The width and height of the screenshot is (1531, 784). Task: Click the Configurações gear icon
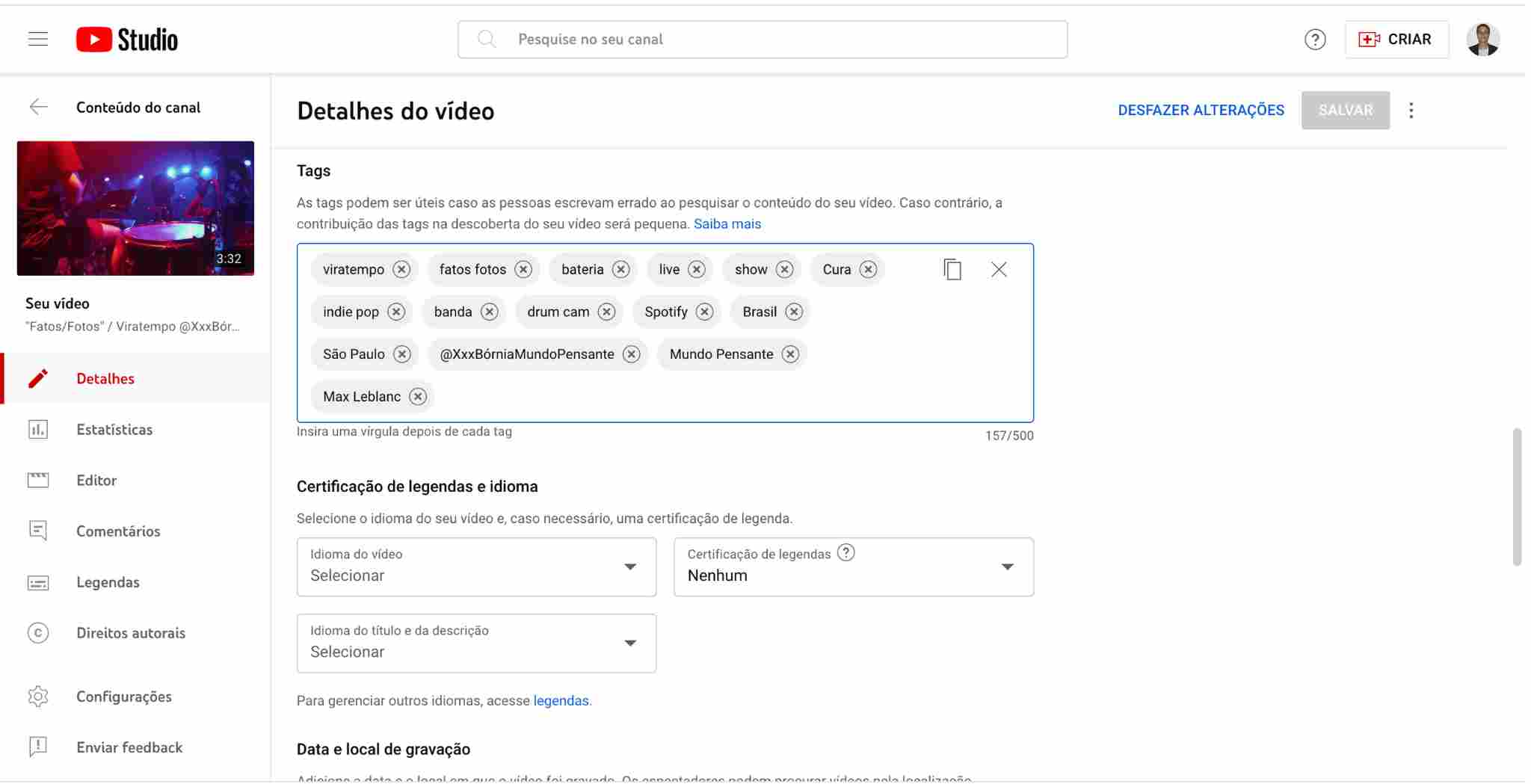pyautogui.click(x=38, y=697)
